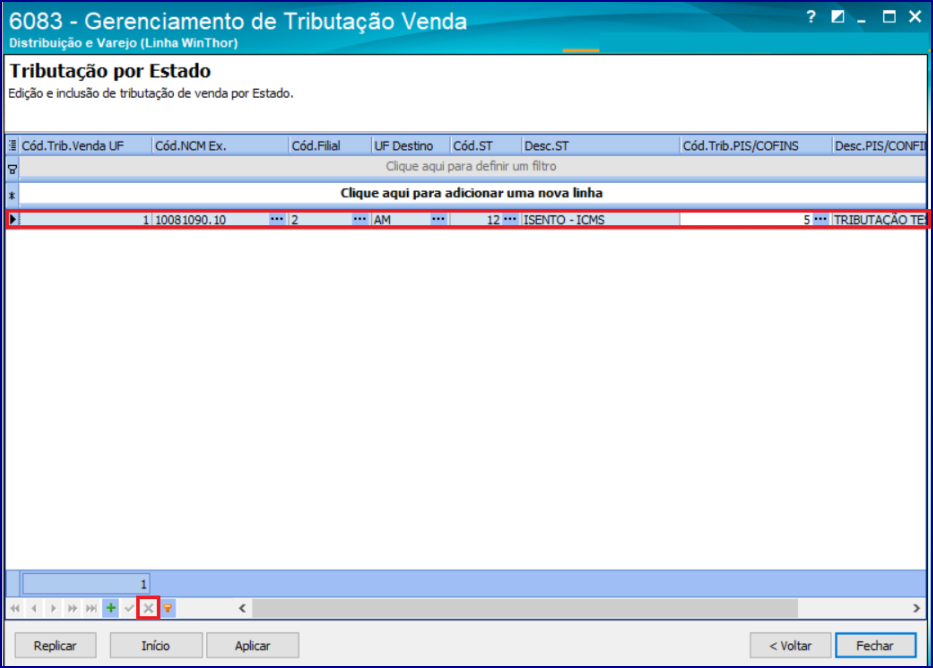933x668 pixels.
Task: Open grid column chooser icon in header corner
Action: [x=12, y=145]
